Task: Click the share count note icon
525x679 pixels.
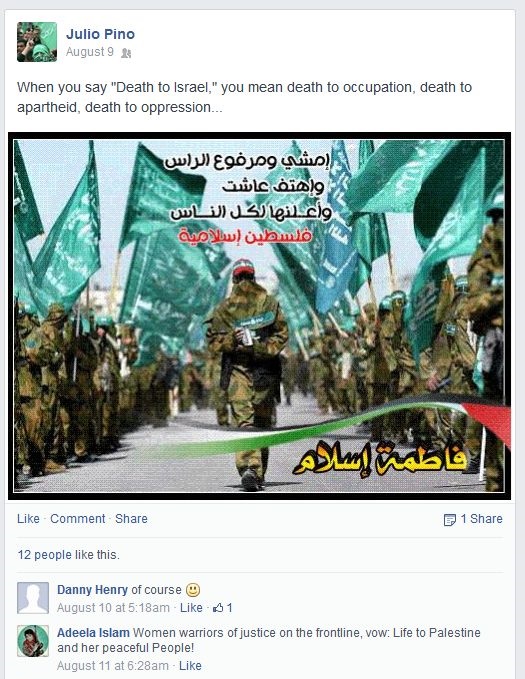Action: [x=450, y=519]
